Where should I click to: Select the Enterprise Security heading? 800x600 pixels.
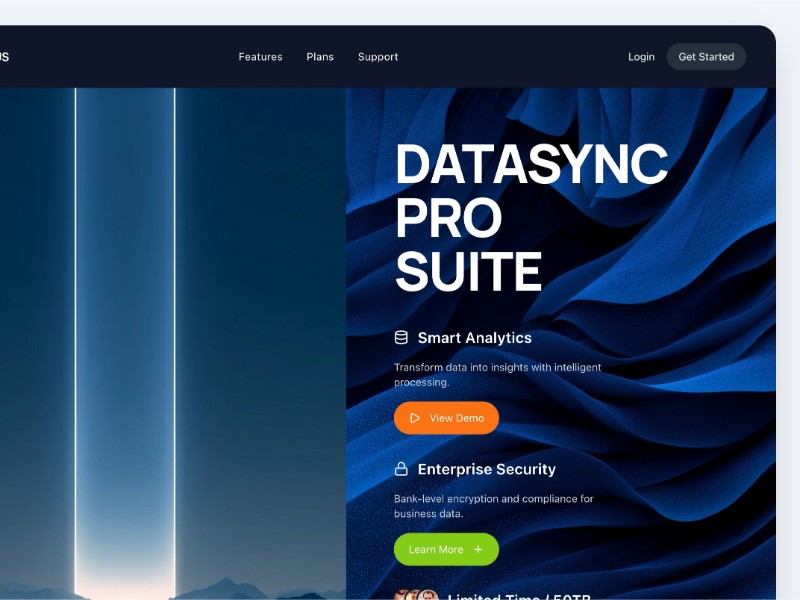[487, 469]
